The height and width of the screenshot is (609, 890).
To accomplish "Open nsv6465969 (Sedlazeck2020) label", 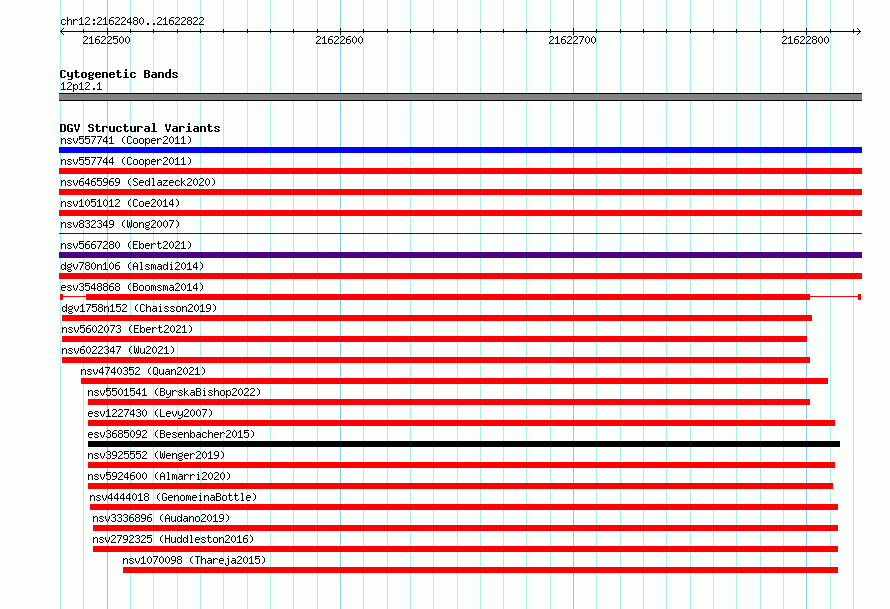I will pyautogui.click(x=138, y=182).
